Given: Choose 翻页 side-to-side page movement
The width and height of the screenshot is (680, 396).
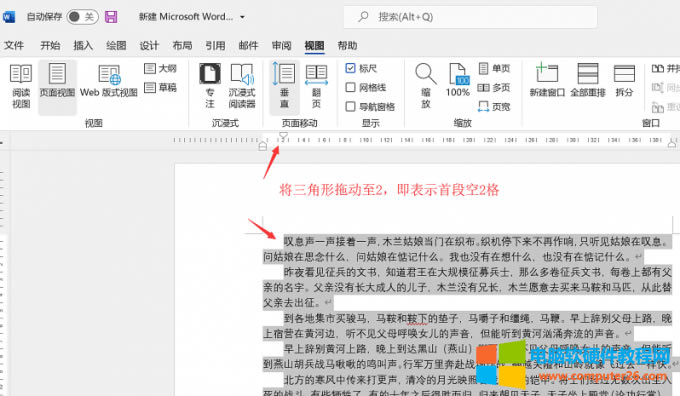Looking at the screenshot, I should point(316,86).
